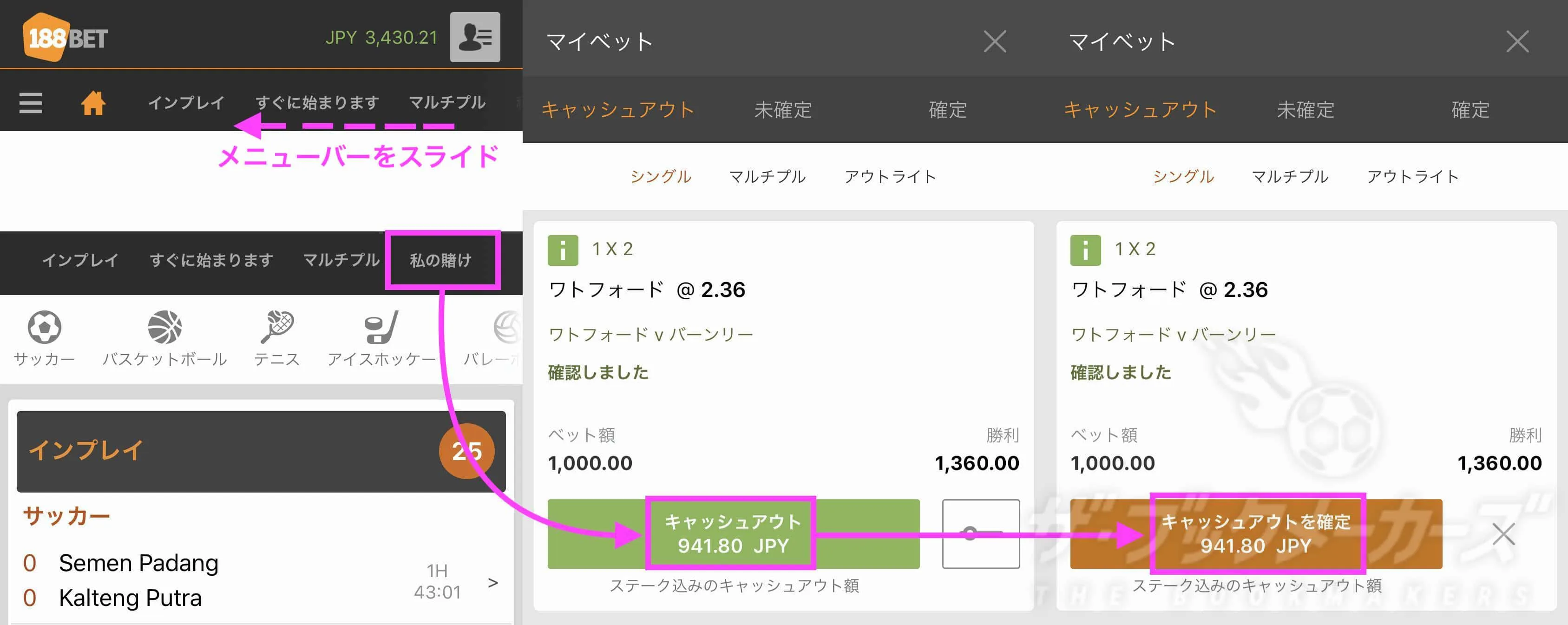
Task: Click ワトフォード v バーンリー in the right card
Action: [1174, 334]
